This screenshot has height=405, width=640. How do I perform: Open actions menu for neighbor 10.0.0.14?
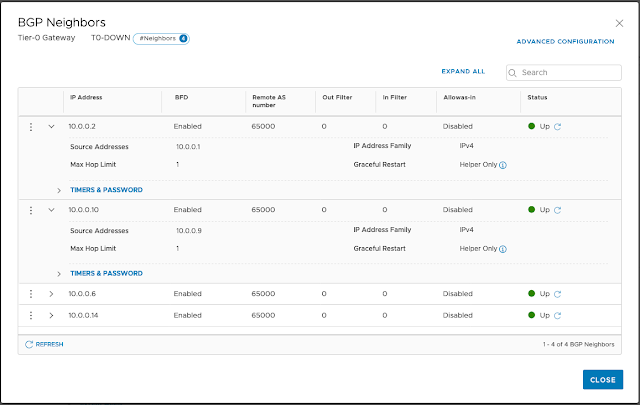coord(31,315)
